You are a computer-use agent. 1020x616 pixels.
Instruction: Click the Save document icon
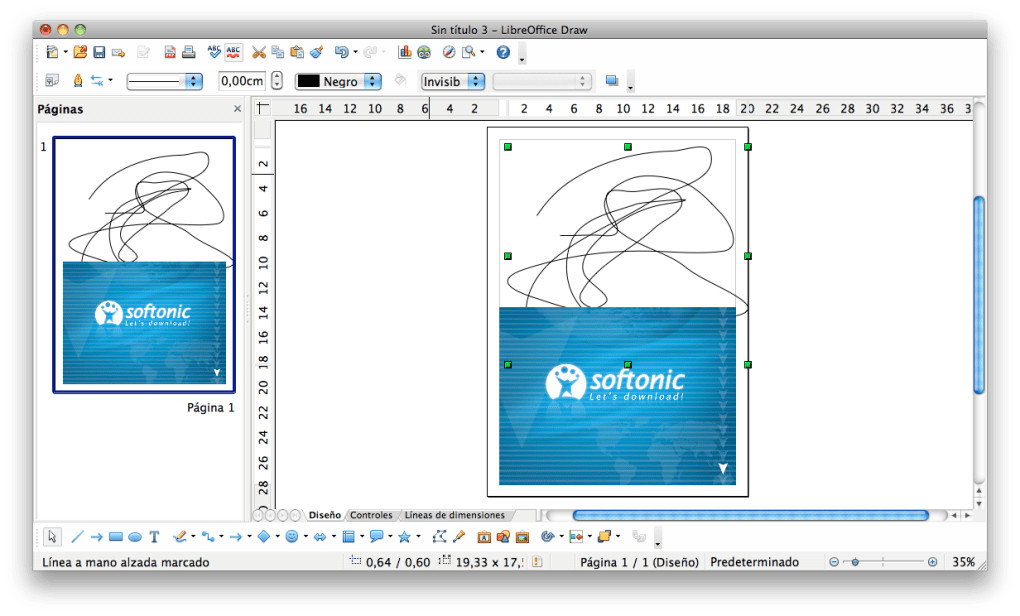[x=99, y=52]
